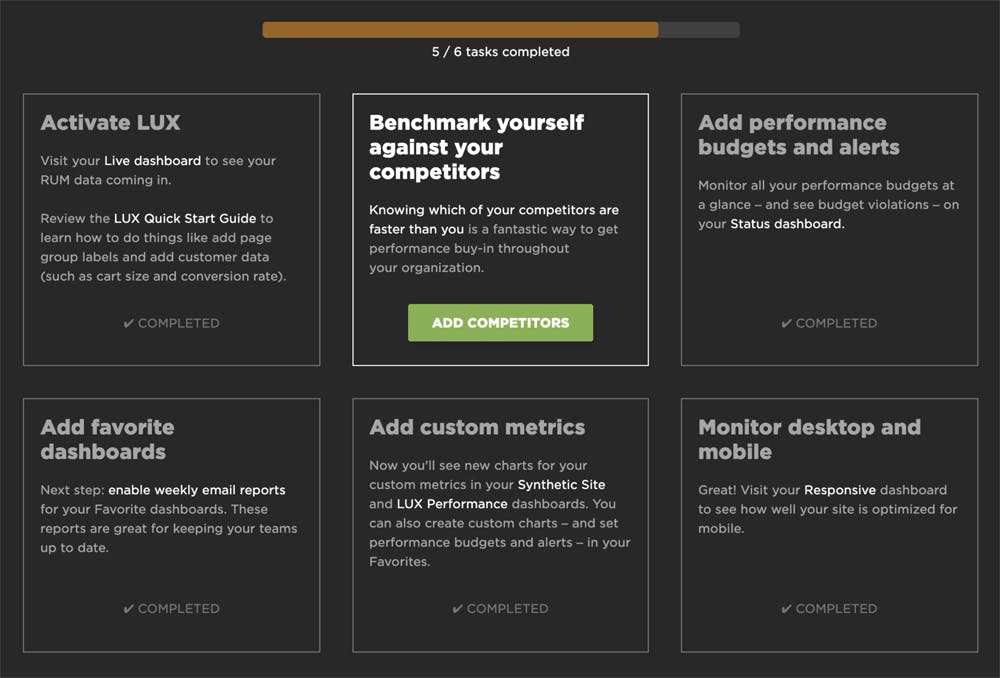1000x678 pixels.
Task: Open the LUX Performance dashboard link
Action: (452, 504)
